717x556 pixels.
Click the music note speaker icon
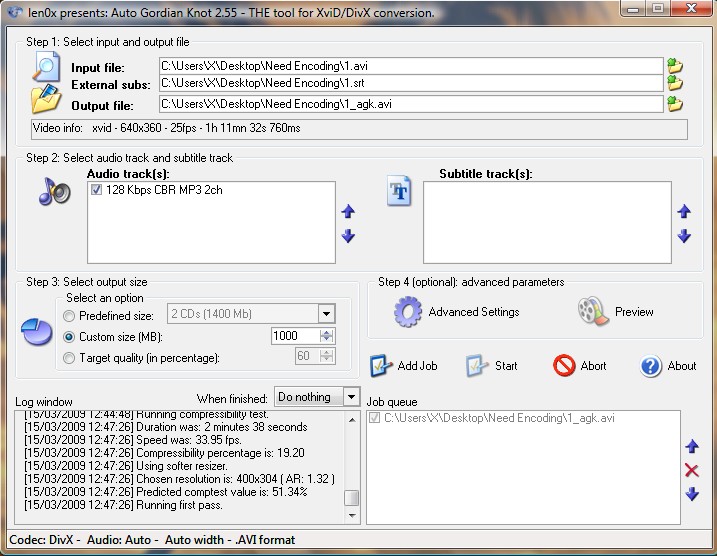(x=54, y=192)
